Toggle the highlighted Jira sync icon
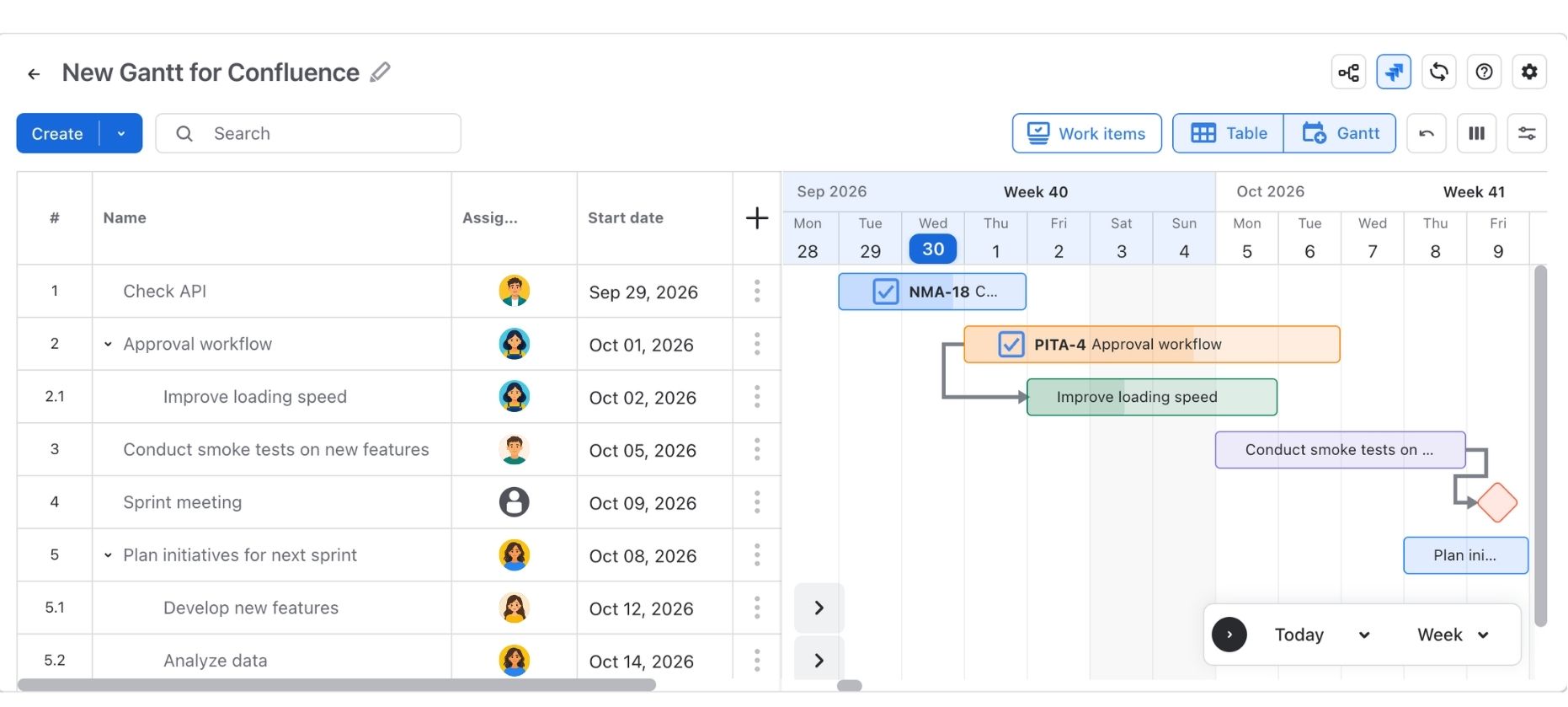 (1394, 72)
